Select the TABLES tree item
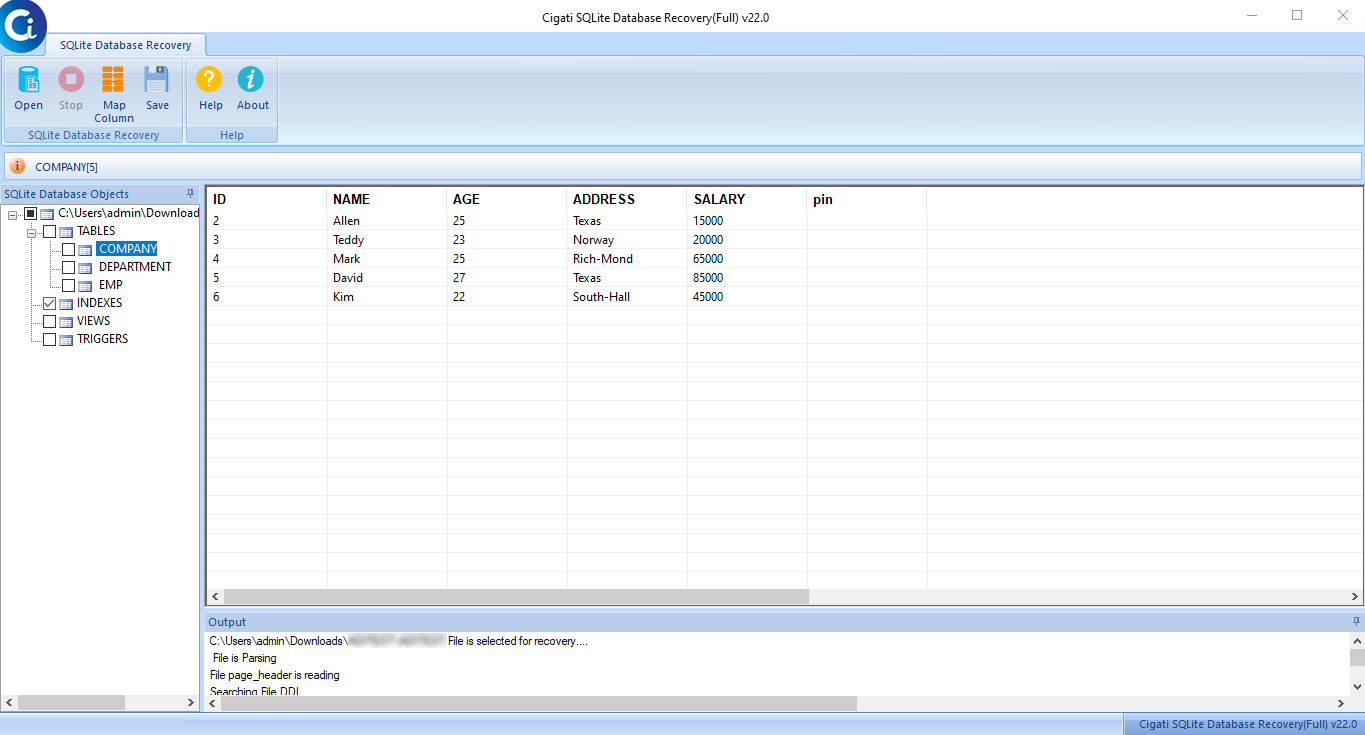Image resolution: width=1365 pixels, height=735 pixels. pos(96,231)
